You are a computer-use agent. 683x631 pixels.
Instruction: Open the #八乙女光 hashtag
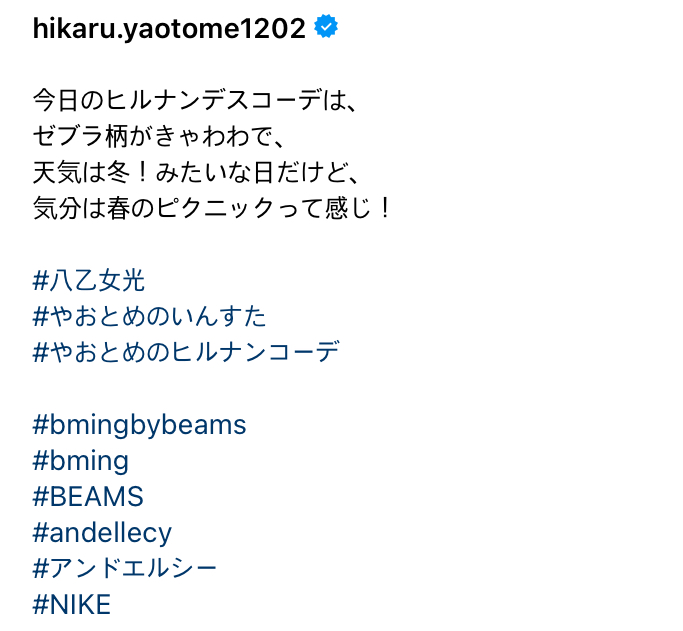coord(89,281)
